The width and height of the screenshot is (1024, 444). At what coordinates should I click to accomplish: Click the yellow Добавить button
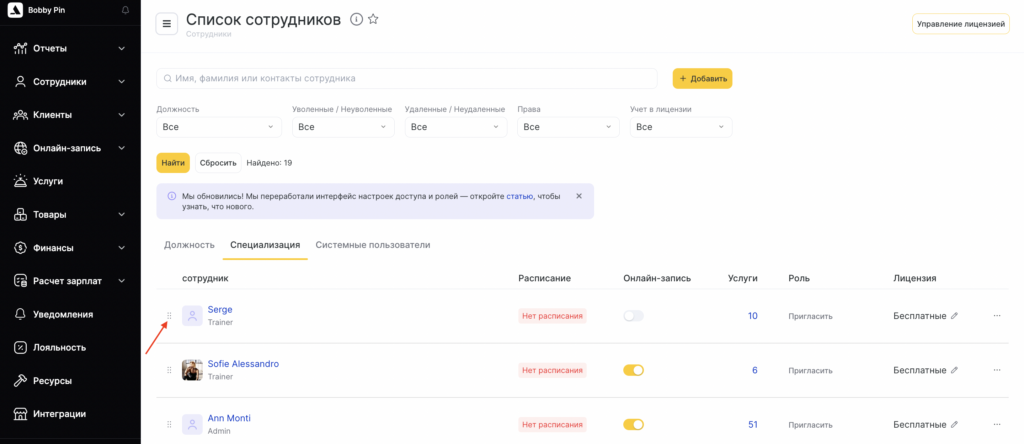click(x=702, y=78)
